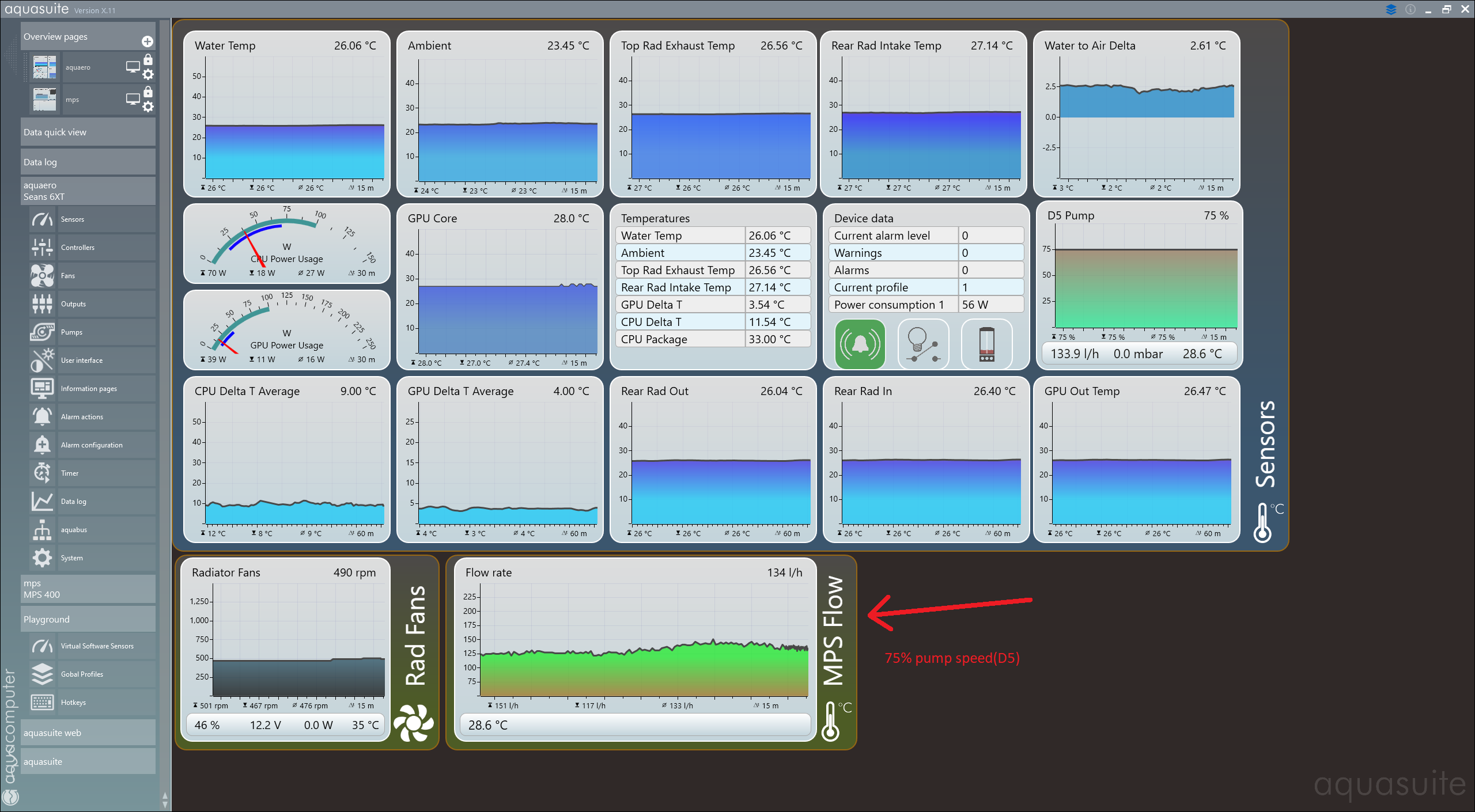This screenshot has height=812, width=1475.
Task: Open the Hotkeys keyboard icon
Action: coord(43,703)
